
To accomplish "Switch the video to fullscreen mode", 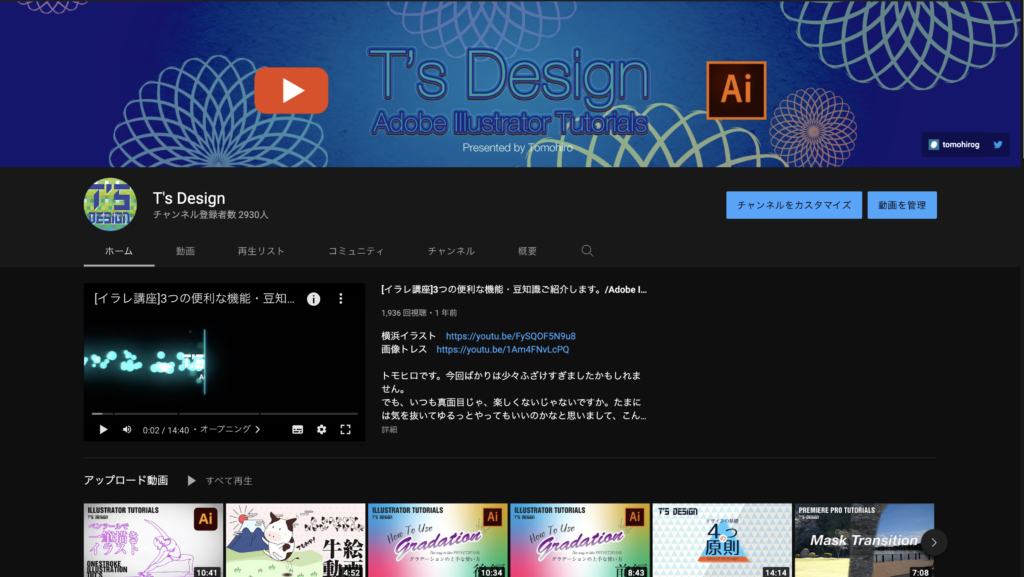I will tap(345, 428).
